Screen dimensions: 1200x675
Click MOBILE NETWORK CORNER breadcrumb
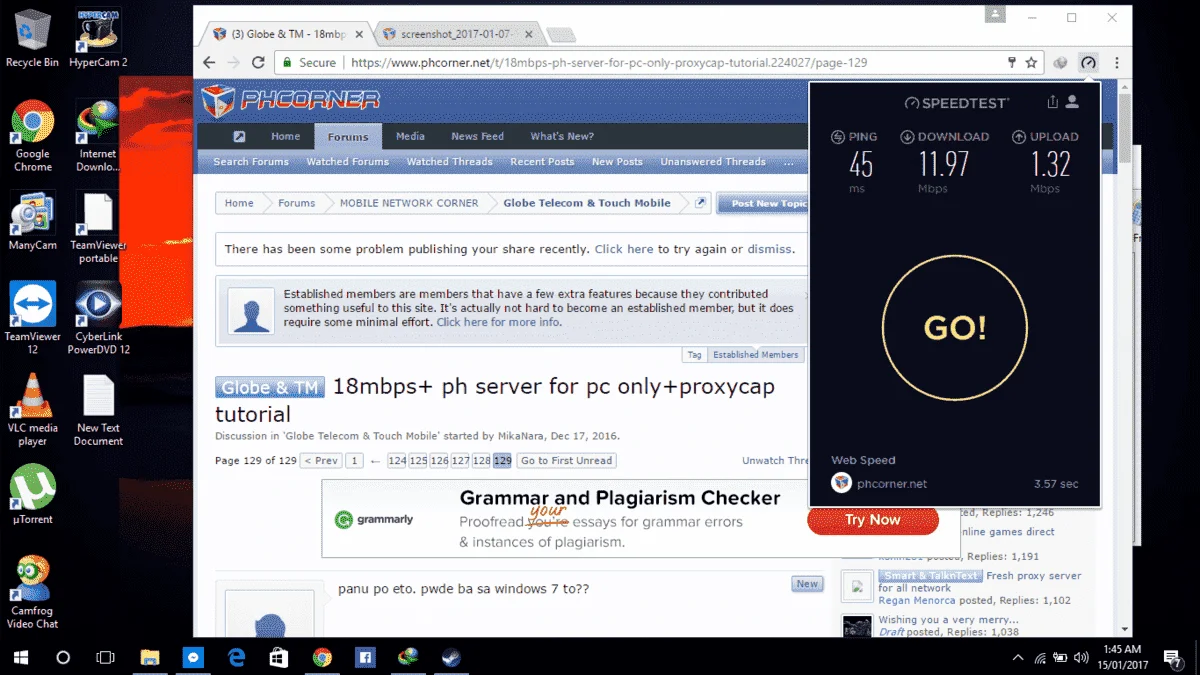[x=409, y=203]
